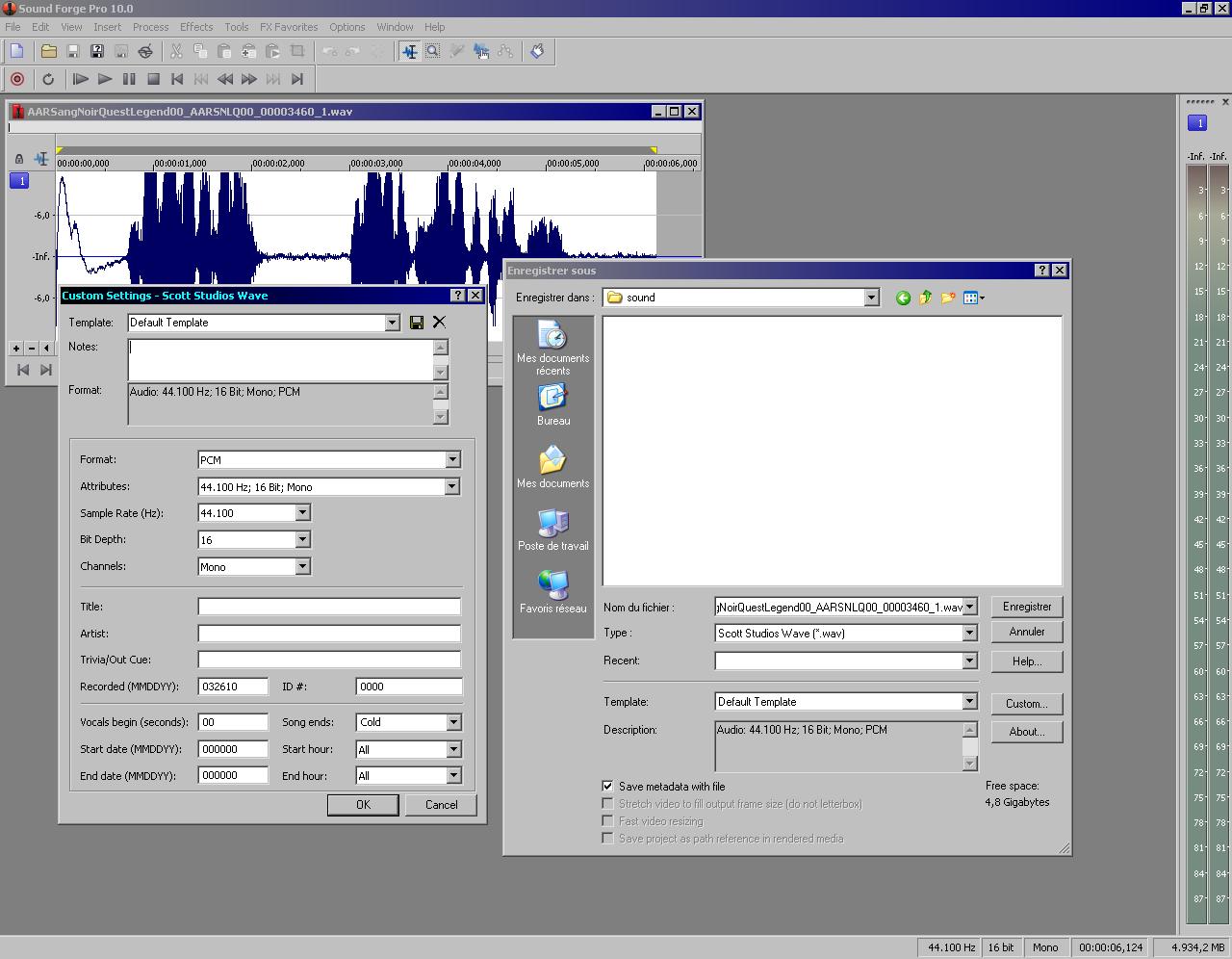Delete the template with the X icon

tap(439, 322)
